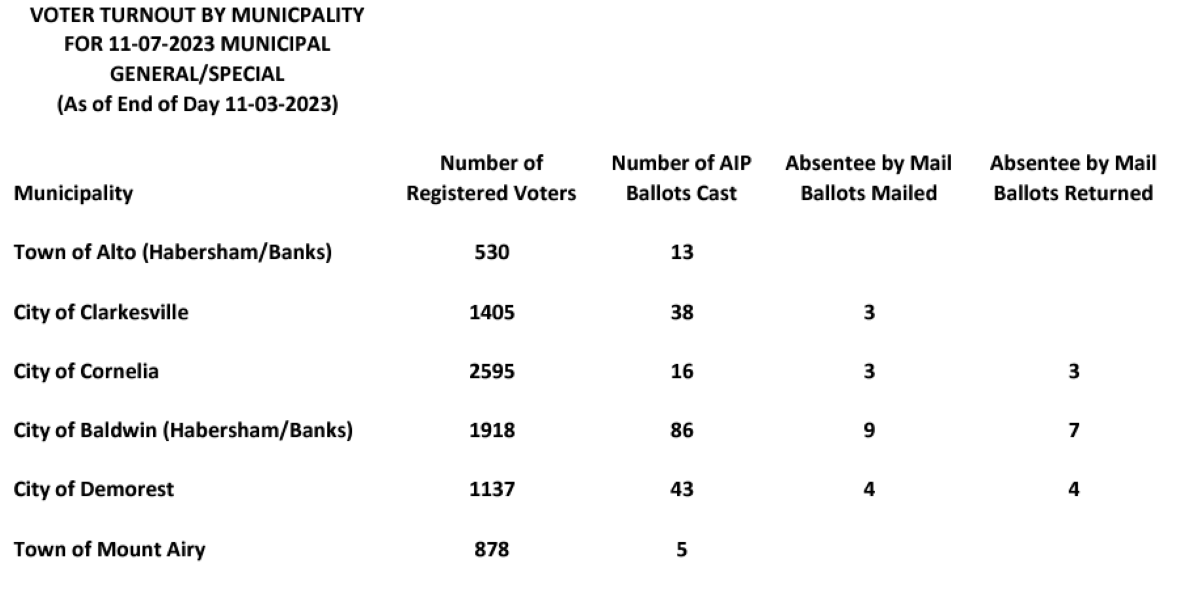1200x592 pixels.
Task: Click the City of Cornelia row label
Action: pos(86,372)
